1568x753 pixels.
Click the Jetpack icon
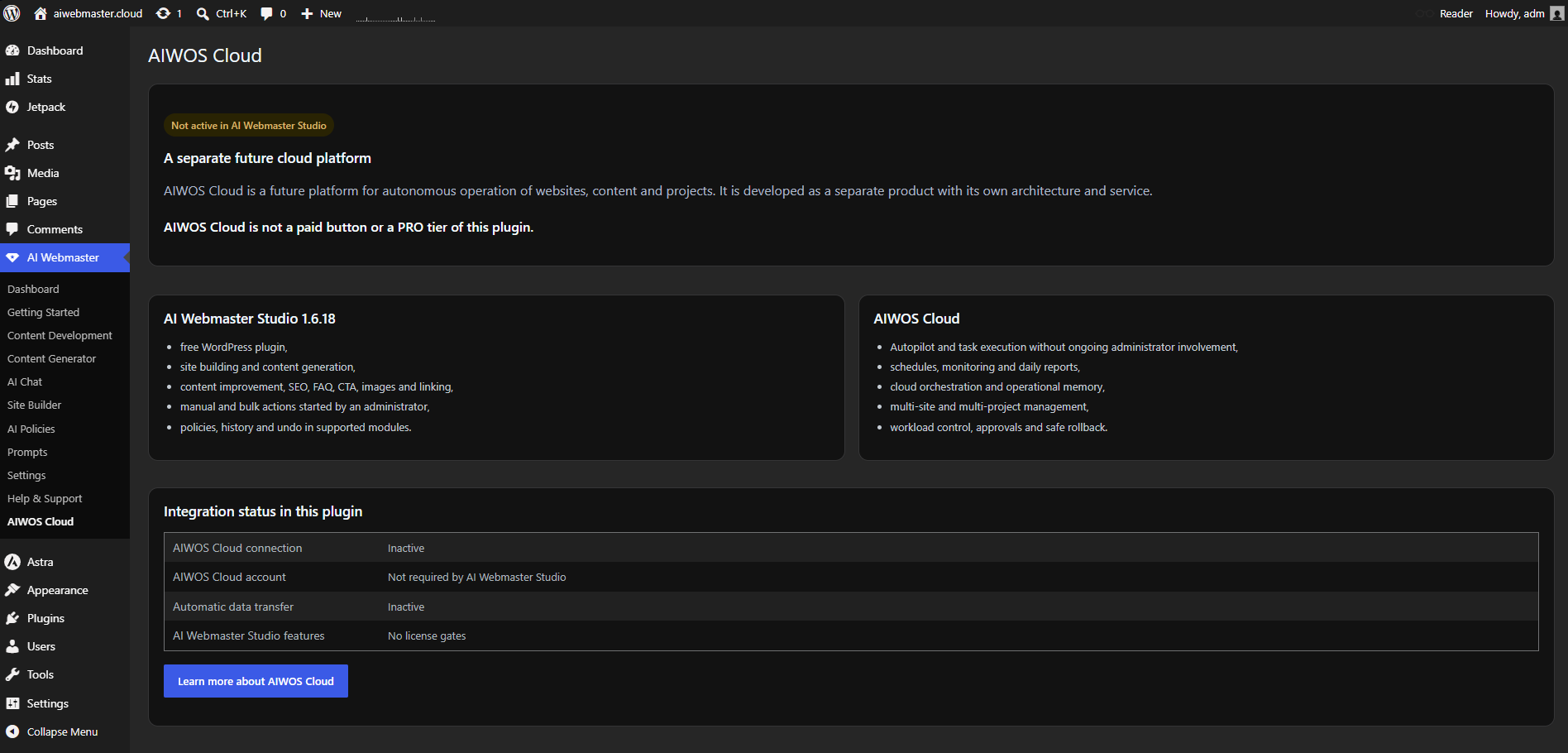point(12,107)
